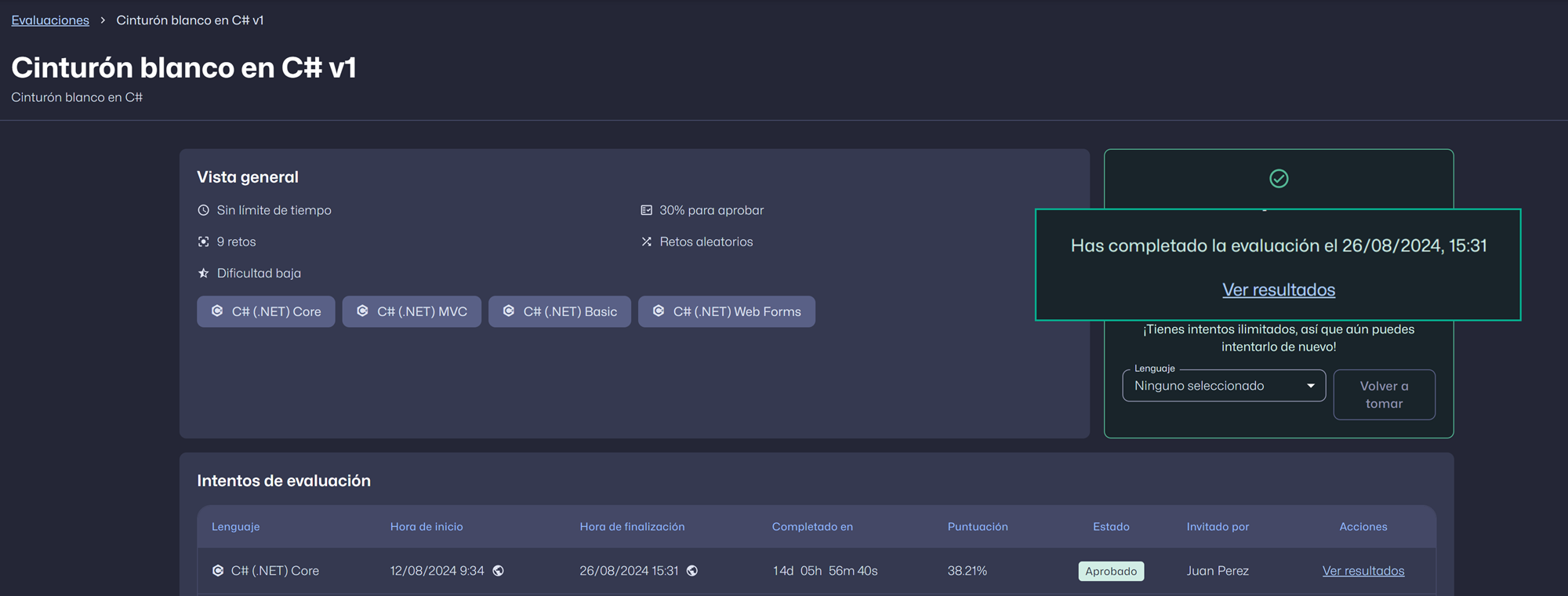Open the Ver resultados link in the completion card
Viewport: 1568px width, 596px height.
click(1279, 290)
